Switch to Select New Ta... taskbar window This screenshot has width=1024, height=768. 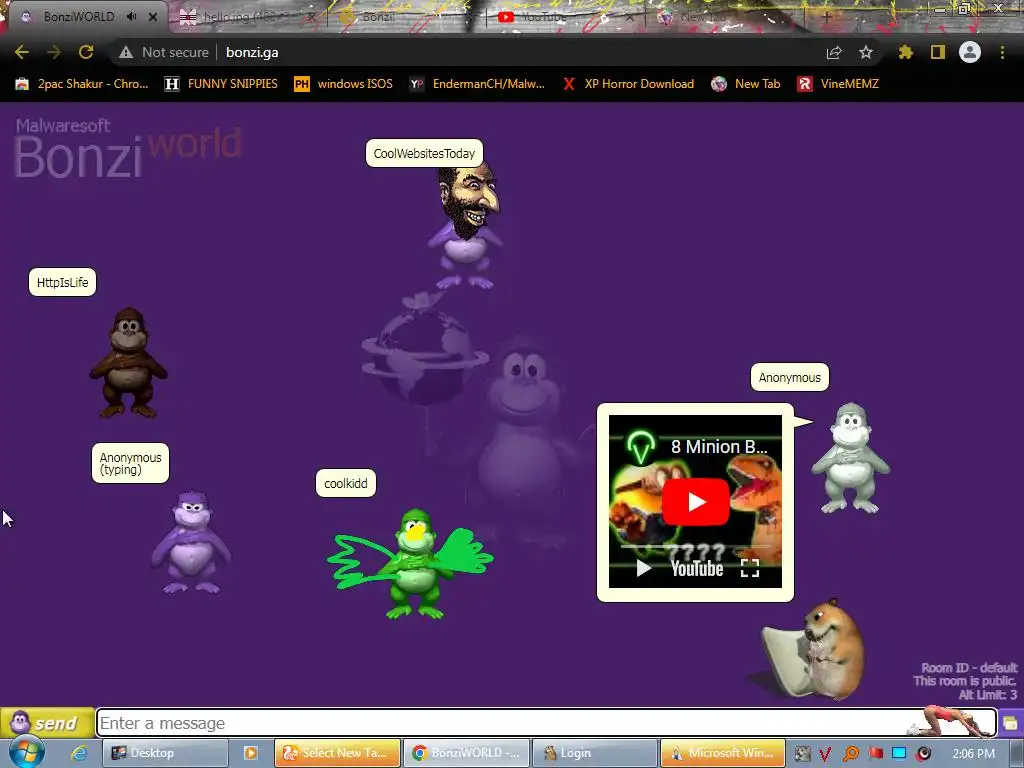click(337, 753)
